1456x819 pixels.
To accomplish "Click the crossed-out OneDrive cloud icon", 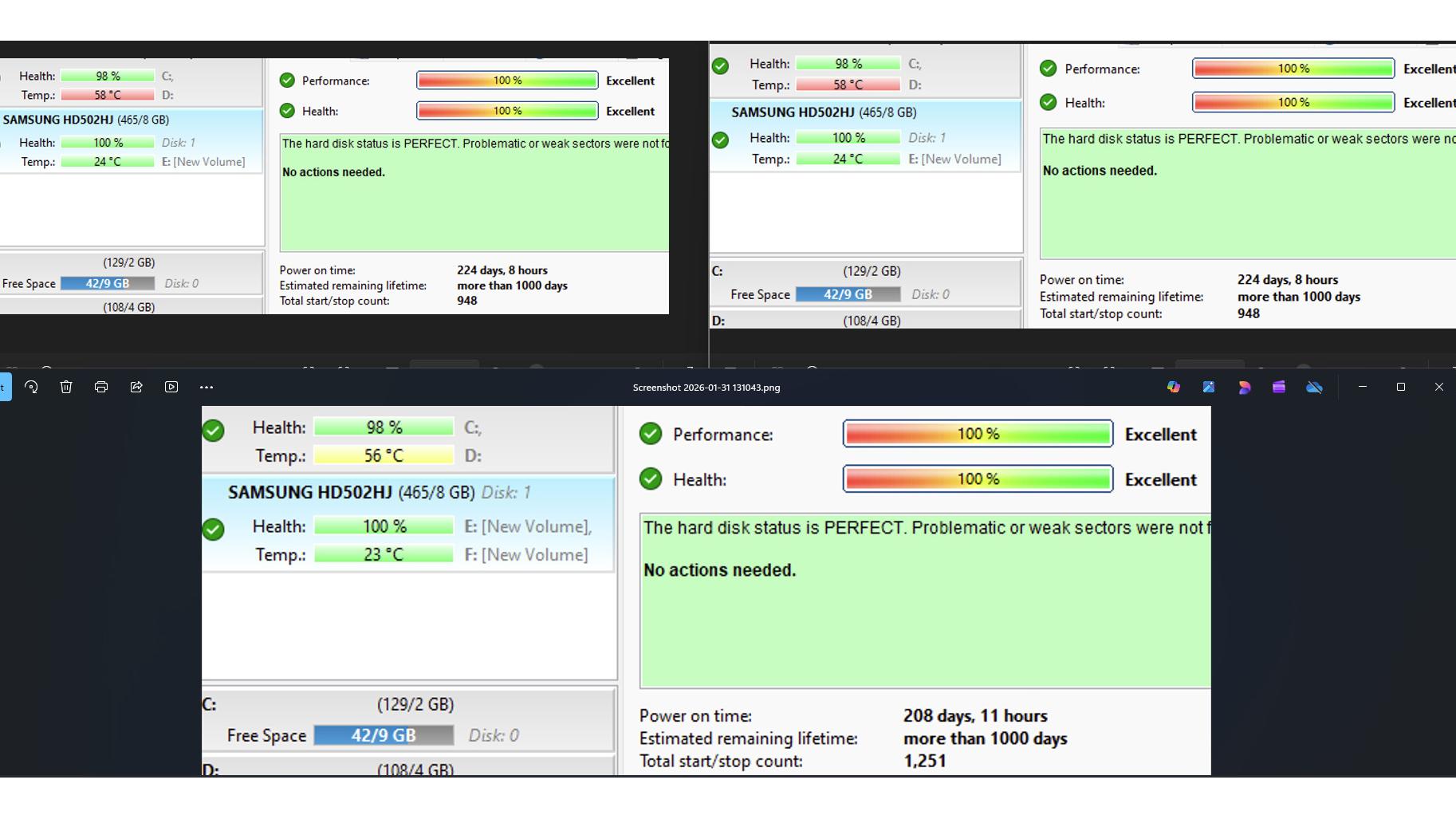I will point(1314,387).
